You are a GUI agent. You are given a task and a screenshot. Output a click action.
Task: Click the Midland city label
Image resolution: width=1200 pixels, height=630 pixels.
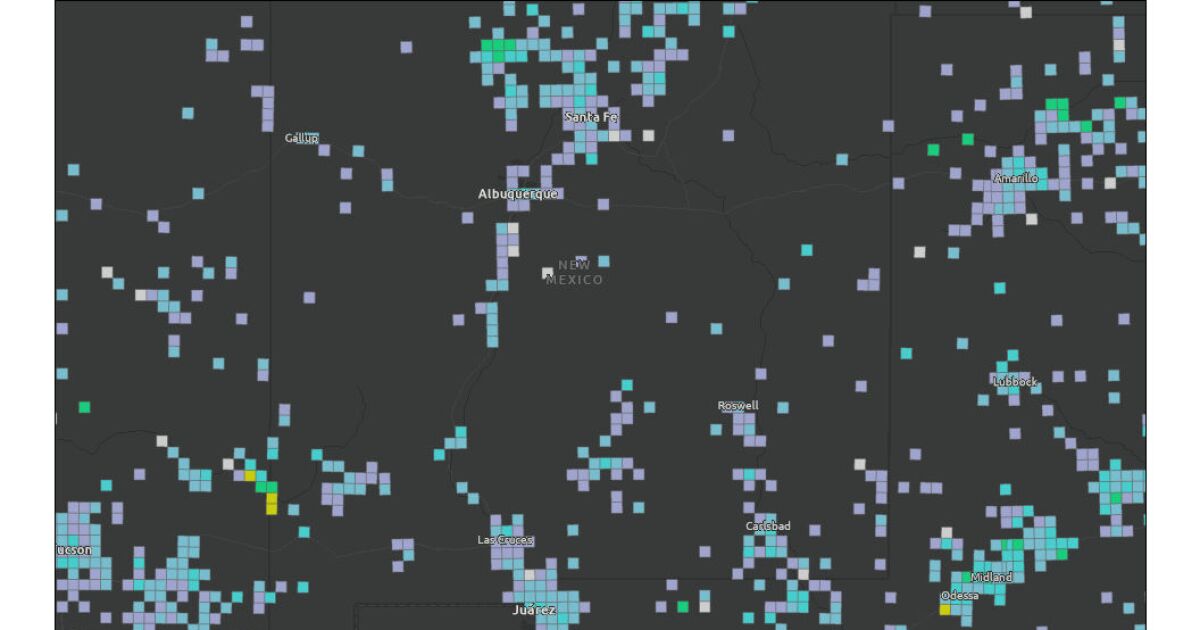pos(991,577)
